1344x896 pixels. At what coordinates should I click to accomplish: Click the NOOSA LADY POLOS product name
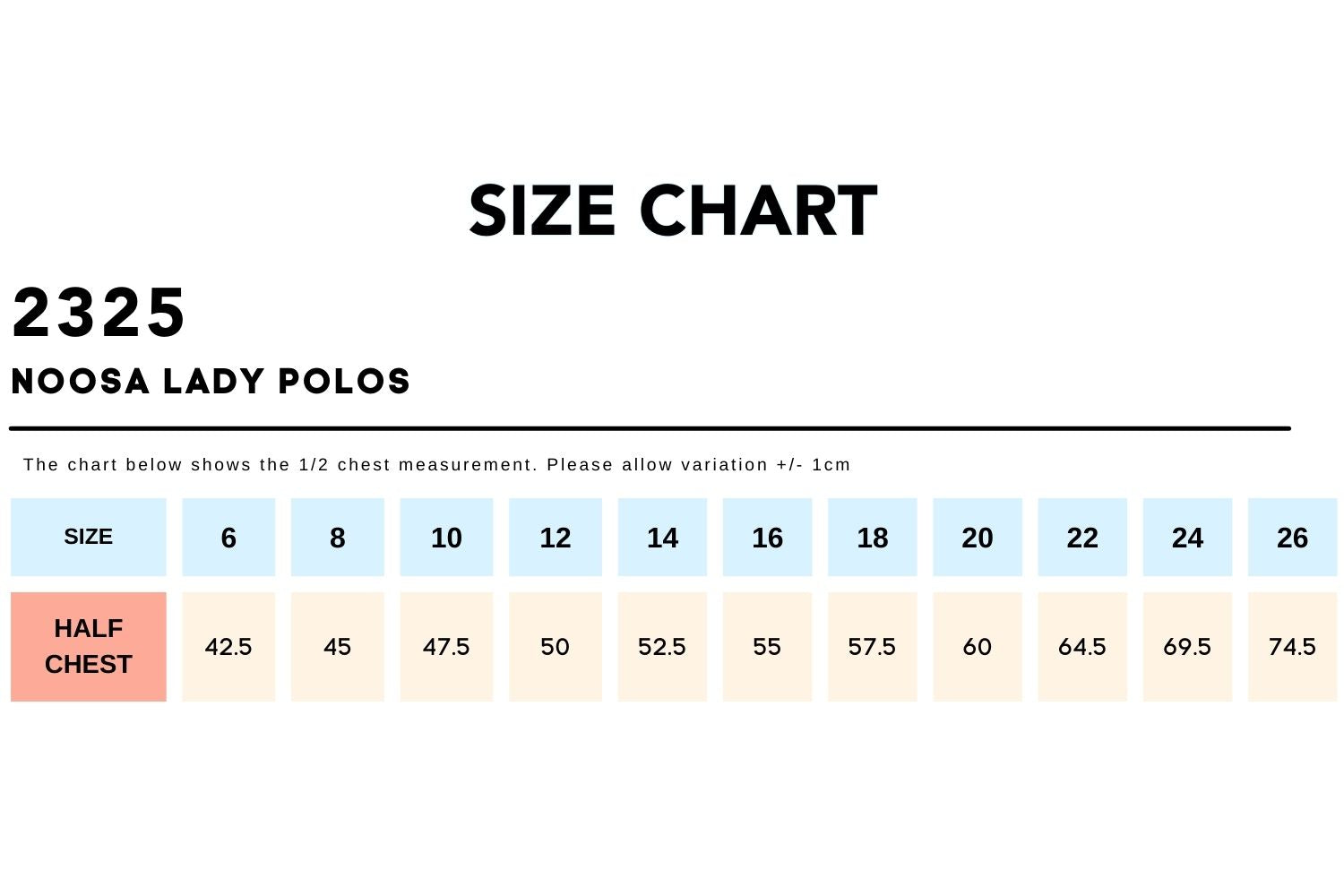coord(211,382)
